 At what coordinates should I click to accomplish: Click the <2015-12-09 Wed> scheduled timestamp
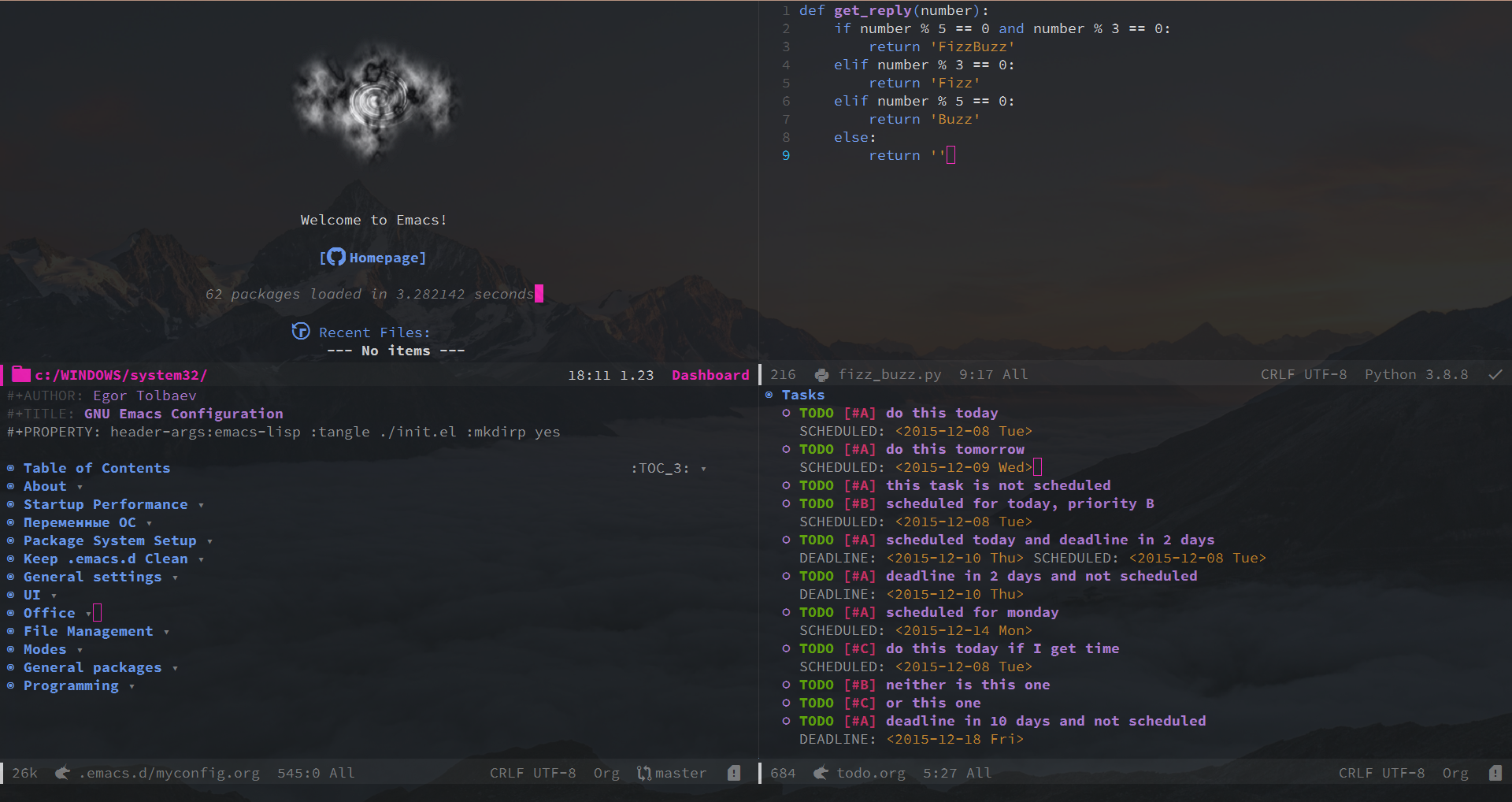(963, 467)
